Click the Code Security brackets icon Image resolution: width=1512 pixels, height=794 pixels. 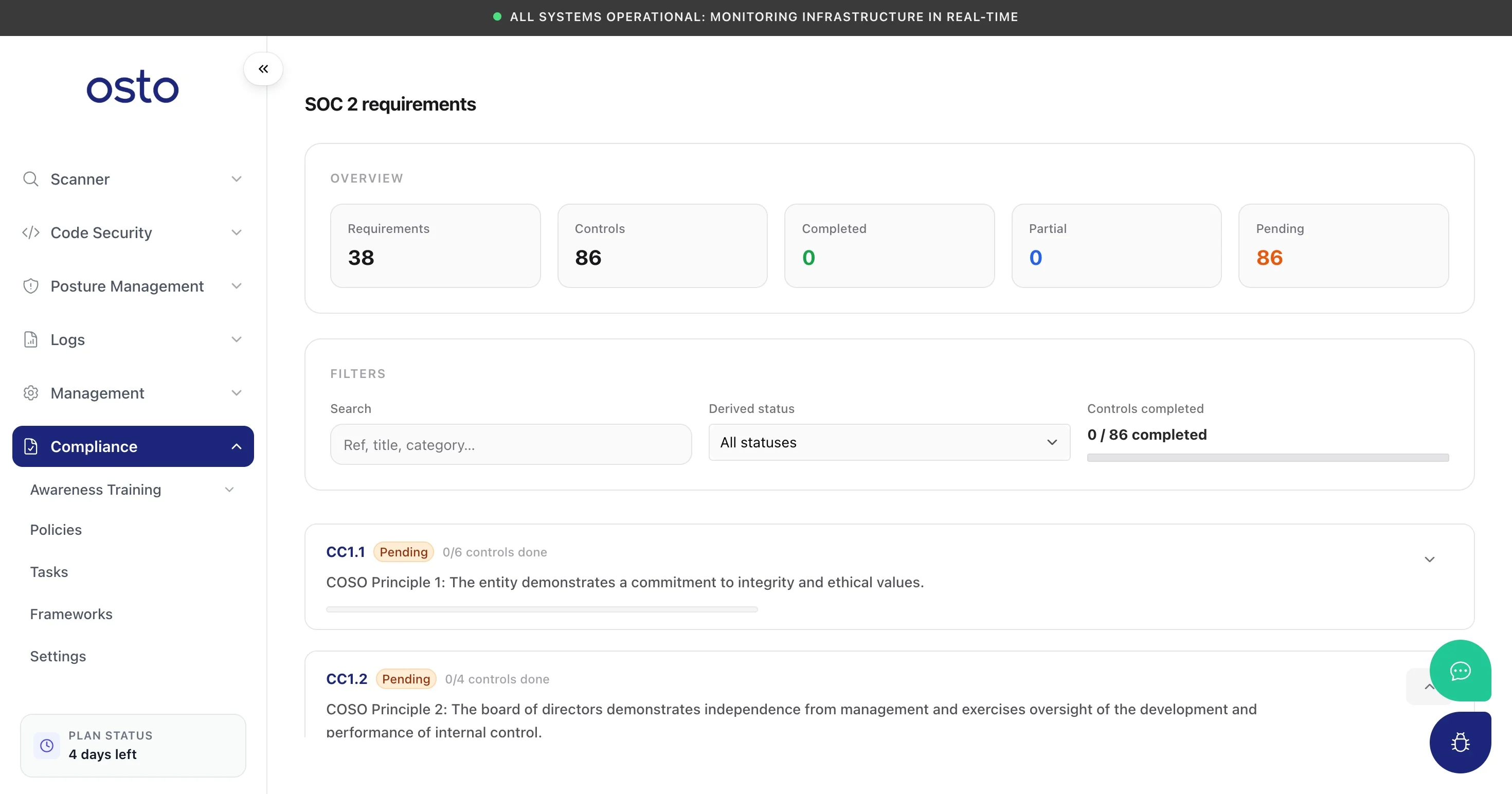coord(30,232)
